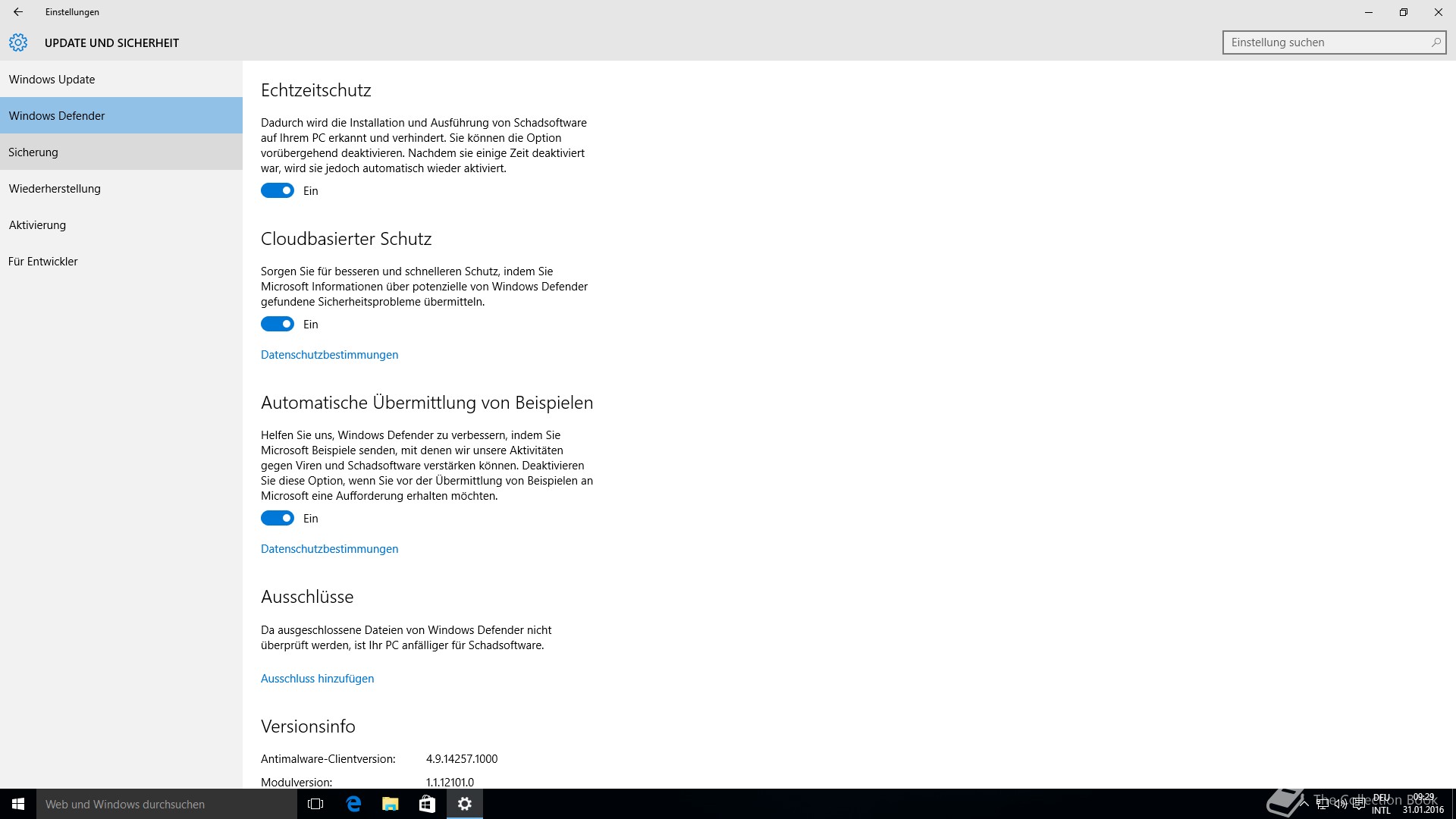This screenshot has height=819, width=1456.
Task: Click the back arrow in Einstellungen
Action: 18,12
